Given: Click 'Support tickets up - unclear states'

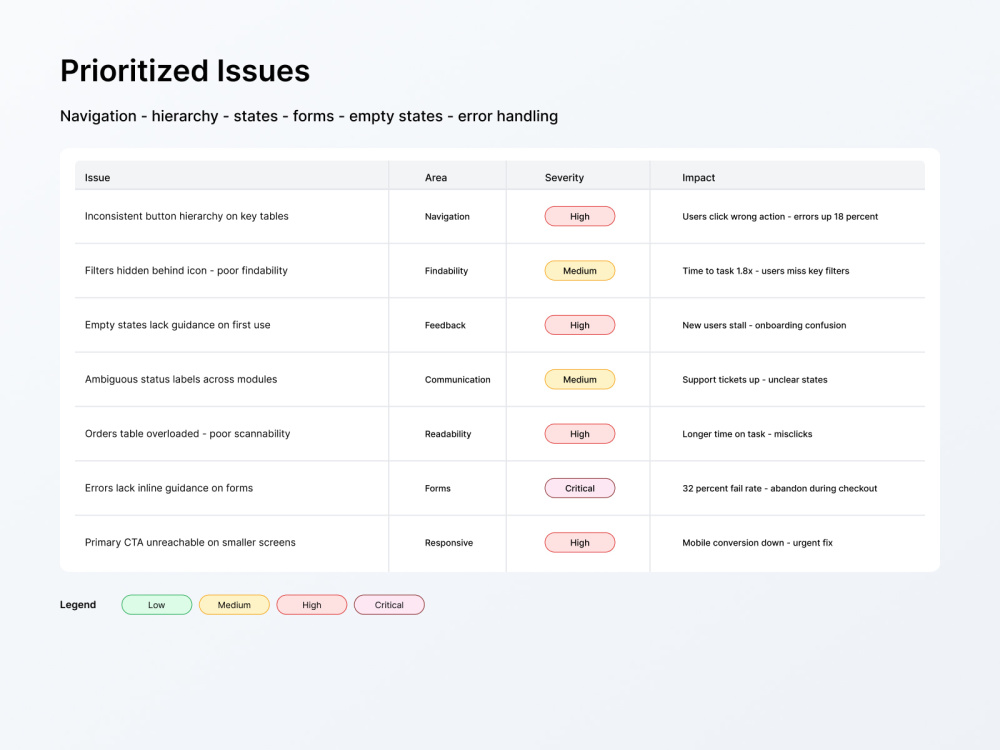Looking at the screenshot, I should click(754, 379).
